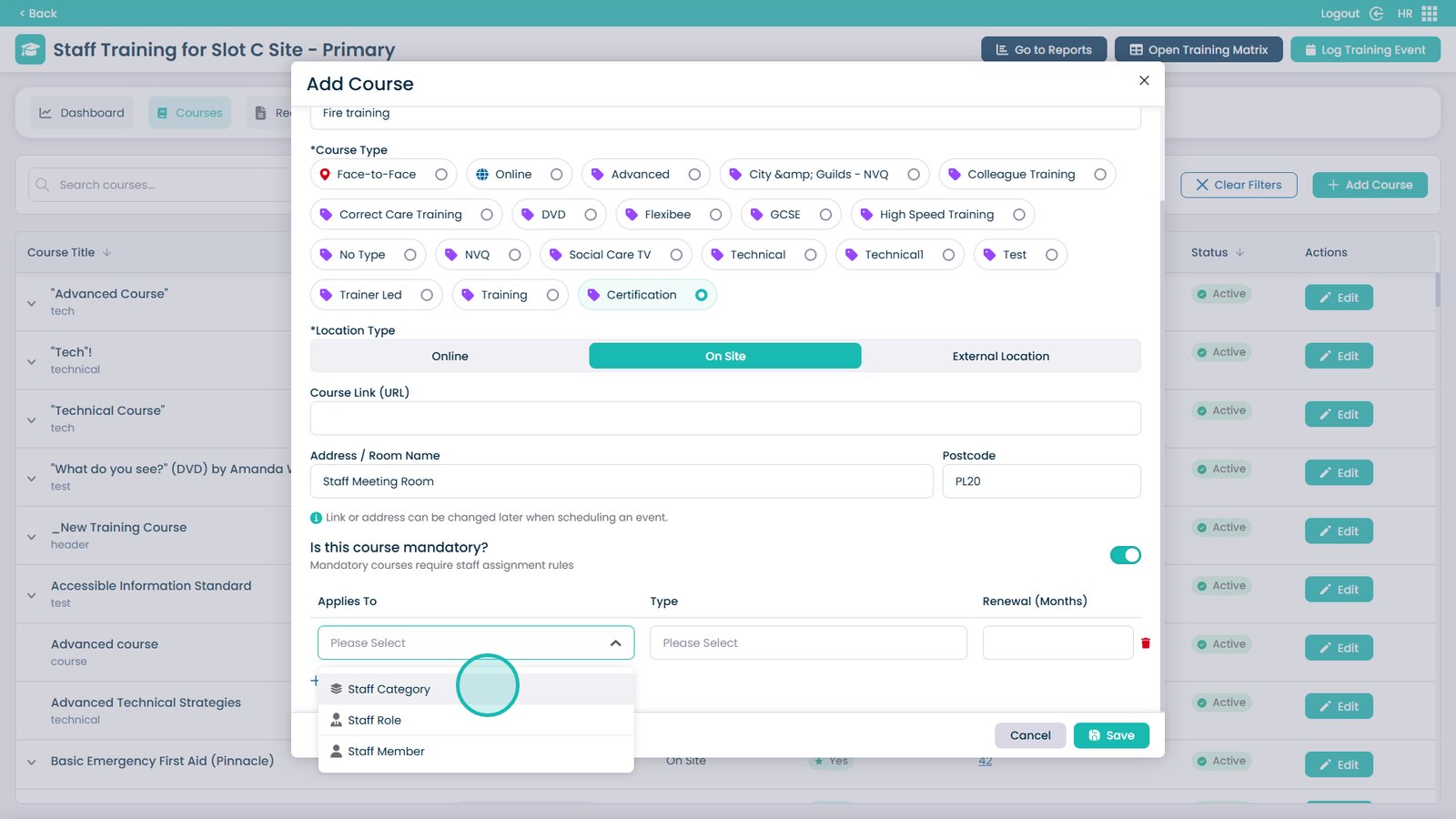Expand the _New Training Course row
Image resolution: width=1456 pixels, height=819 pixels.
(x=32, y=536)
